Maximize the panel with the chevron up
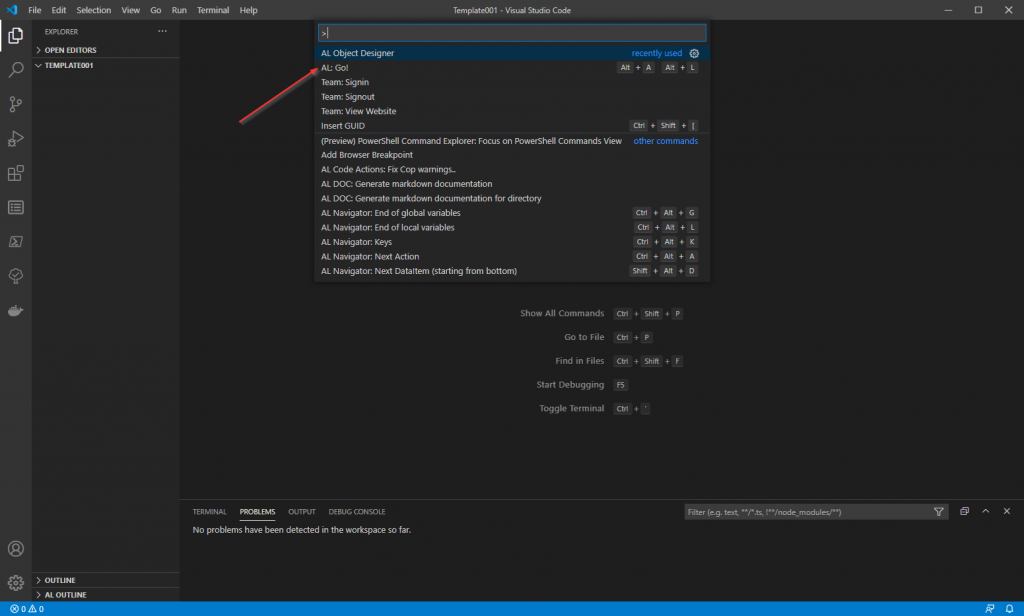 (985, 511)
